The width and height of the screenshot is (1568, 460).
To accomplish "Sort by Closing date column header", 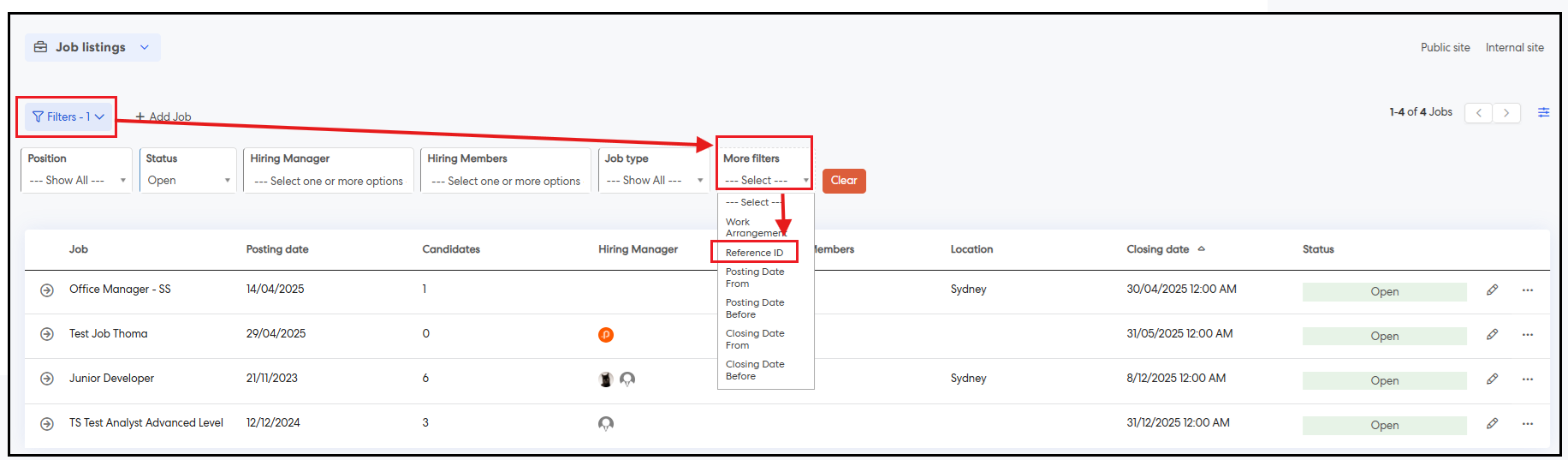I will [1157, 249].
